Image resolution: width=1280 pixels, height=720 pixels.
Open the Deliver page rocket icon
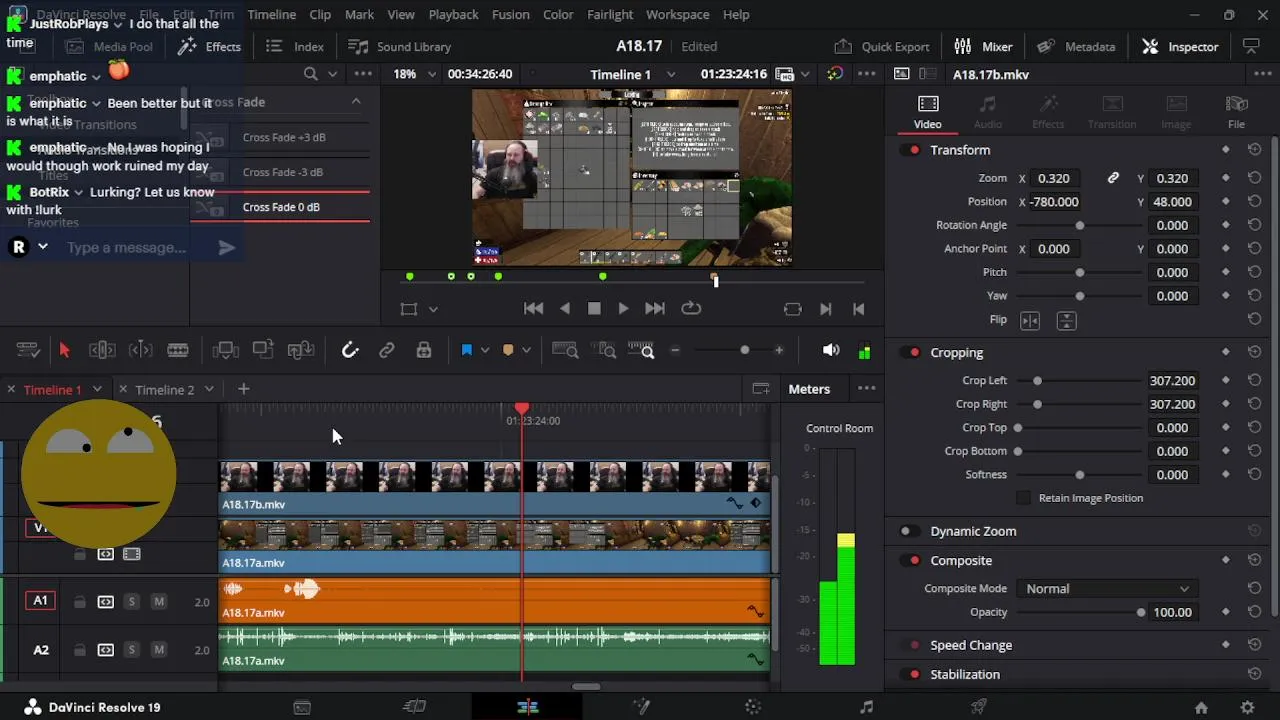tap(979, 707)
